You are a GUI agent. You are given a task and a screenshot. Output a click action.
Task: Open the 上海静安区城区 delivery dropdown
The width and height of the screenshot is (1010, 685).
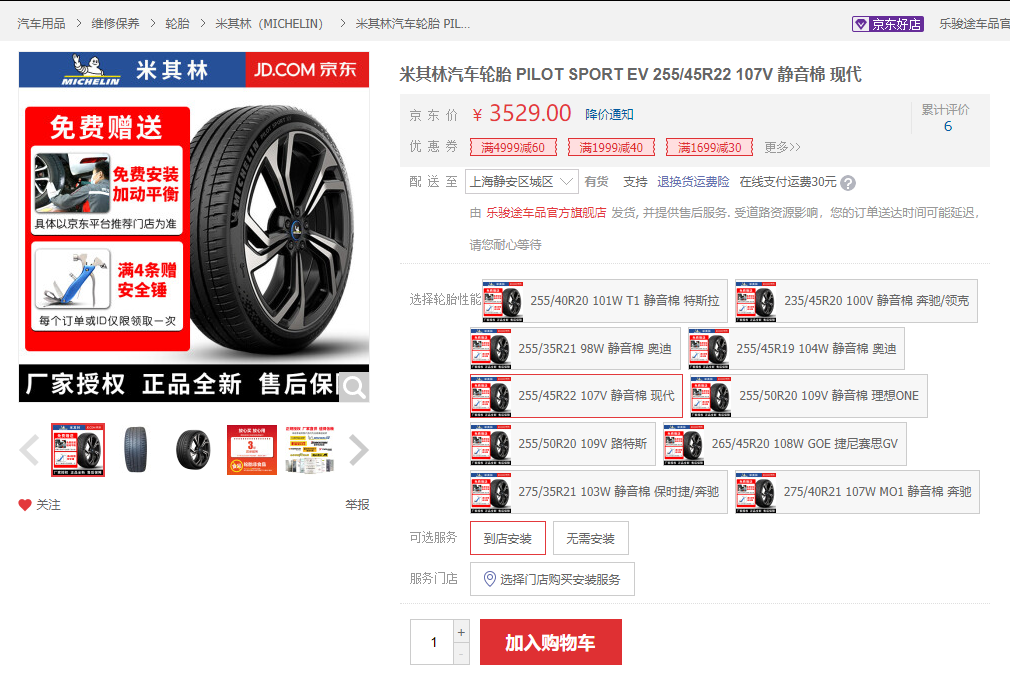(x=522, y=182)
